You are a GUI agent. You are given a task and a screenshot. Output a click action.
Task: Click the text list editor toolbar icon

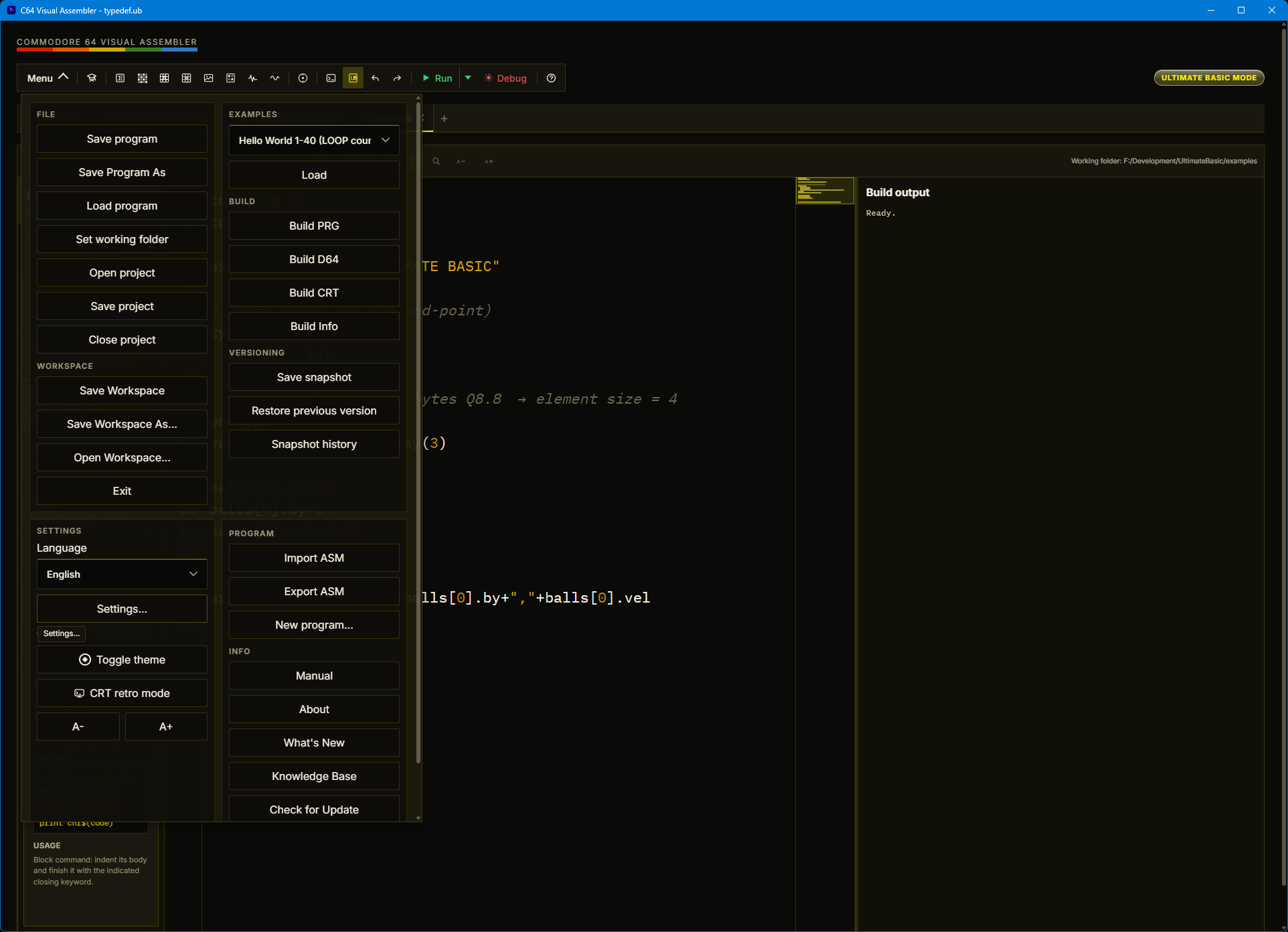tap(120, 78)
